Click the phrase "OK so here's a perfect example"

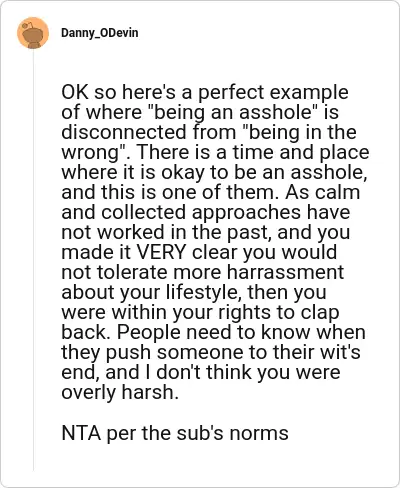(205, 92)
